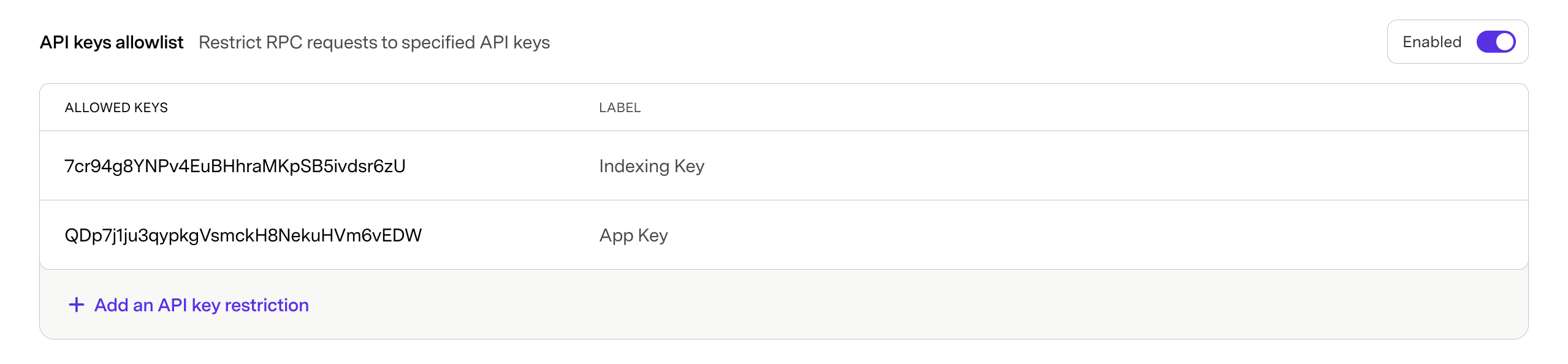Click the LABEL column header

(620, 107)
